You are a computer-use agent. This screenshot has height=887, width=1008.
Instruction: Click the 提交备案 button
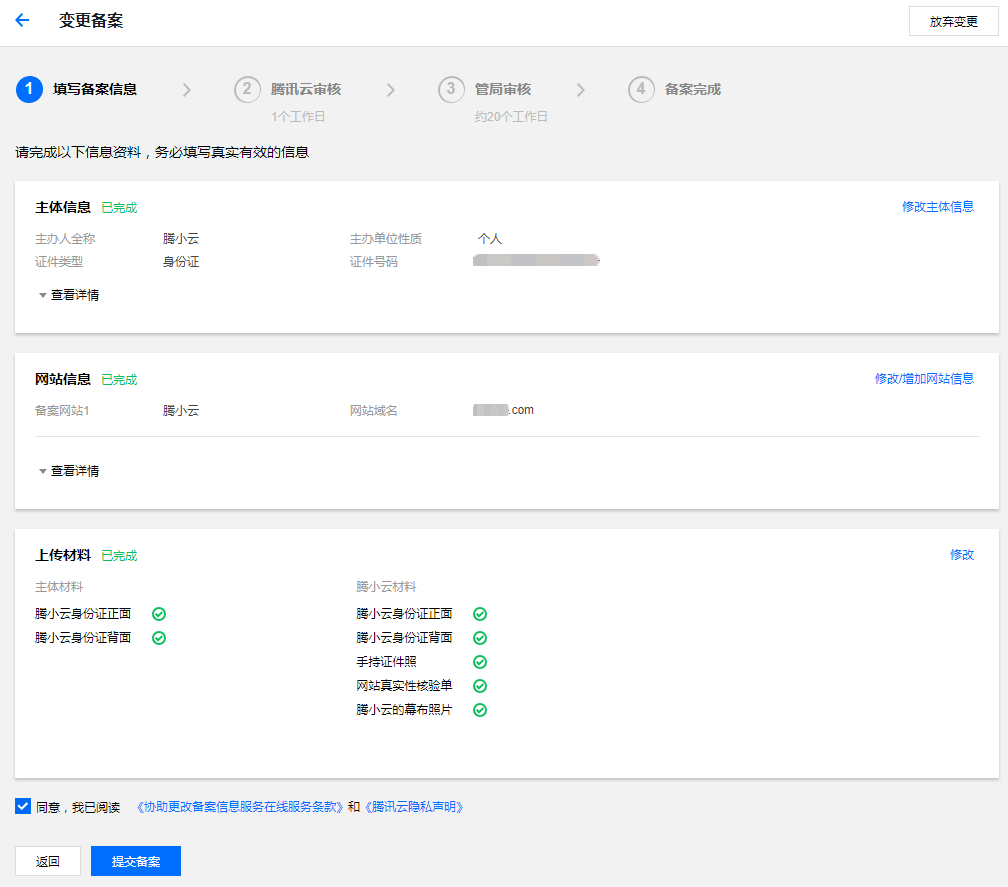(x=136, y=861)
